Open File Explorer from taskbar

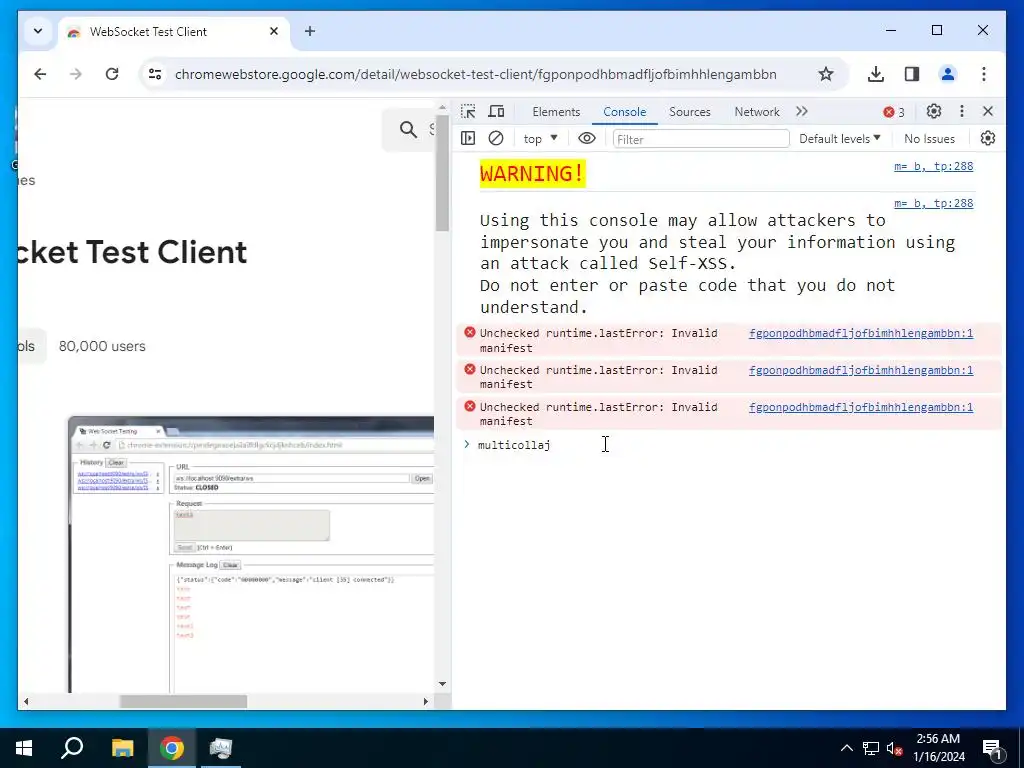click(122, 748)
